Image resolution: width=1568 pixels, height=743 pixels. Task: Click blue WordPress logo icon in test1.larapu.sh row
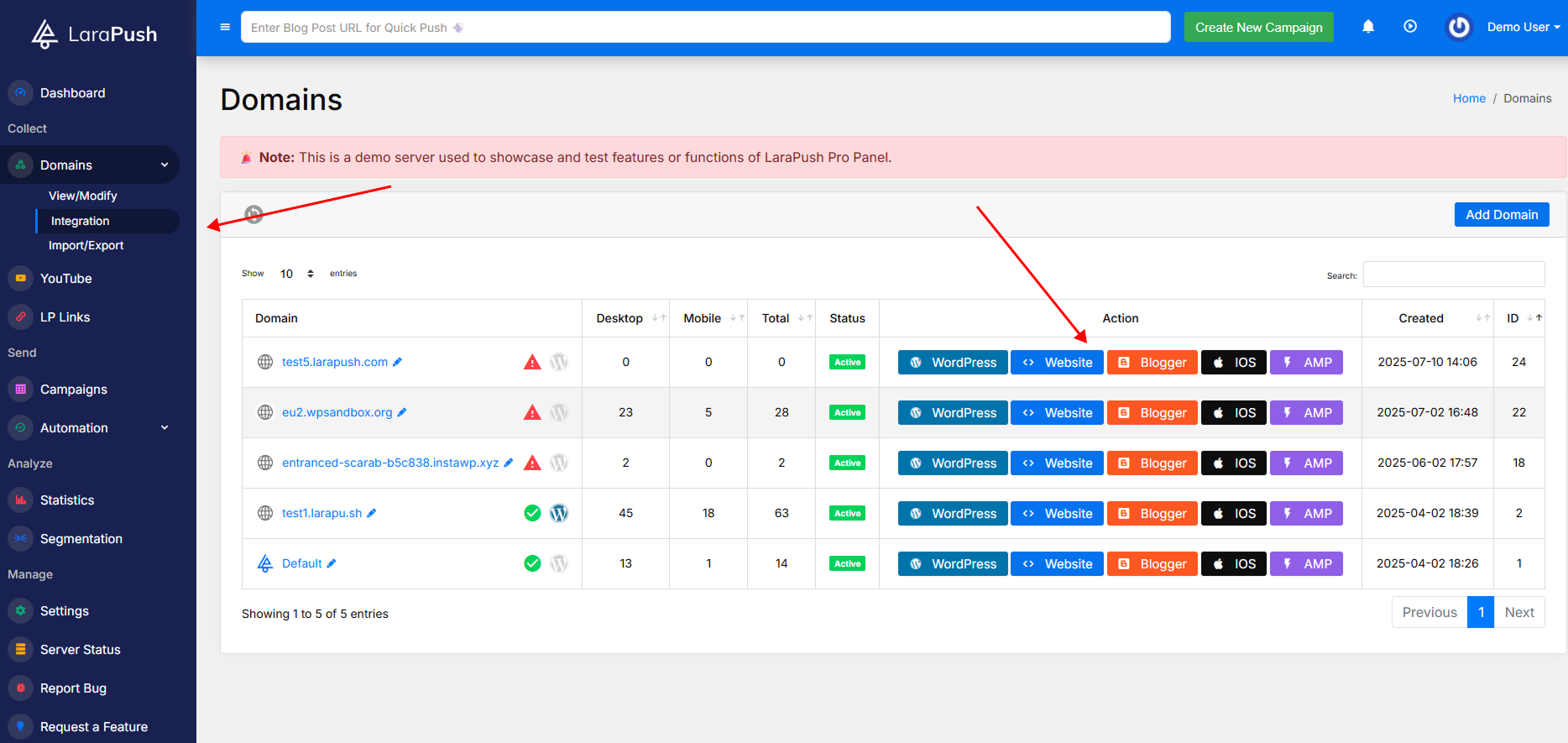(559, 513)
